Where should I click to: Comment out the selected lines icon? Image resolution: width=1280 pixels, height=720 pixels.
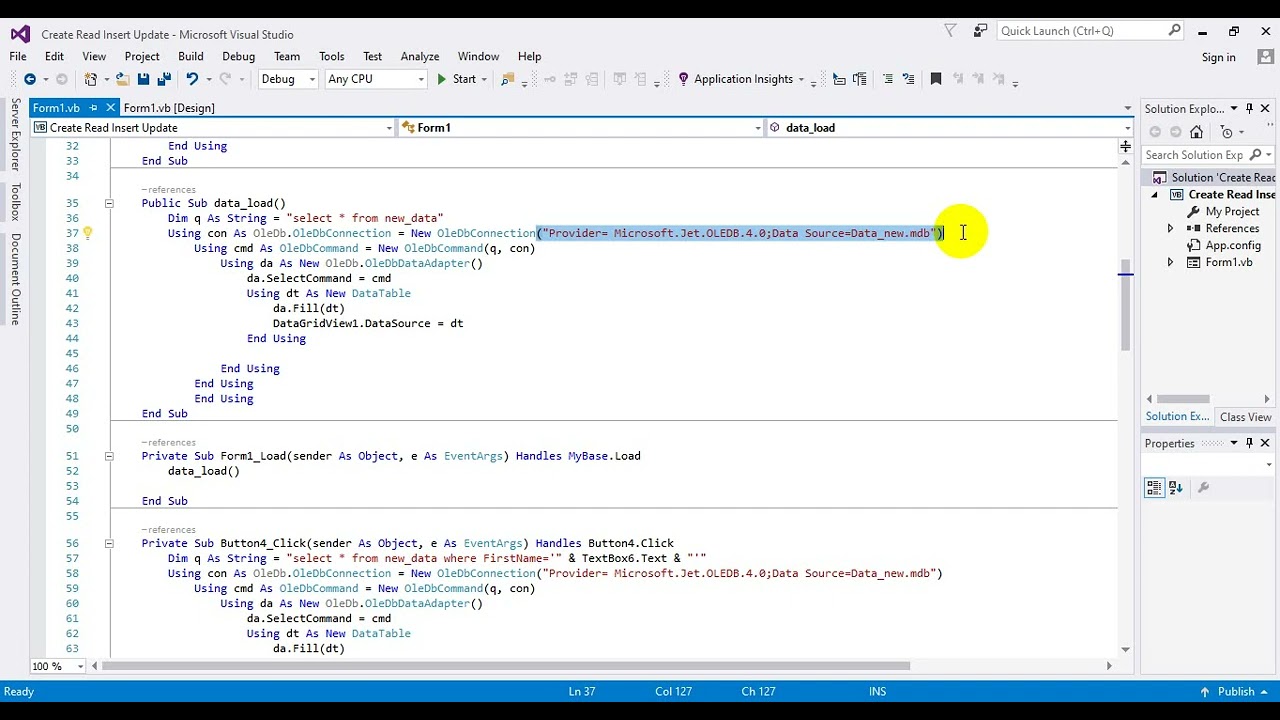pyautogui.click(x=887, y=79)
